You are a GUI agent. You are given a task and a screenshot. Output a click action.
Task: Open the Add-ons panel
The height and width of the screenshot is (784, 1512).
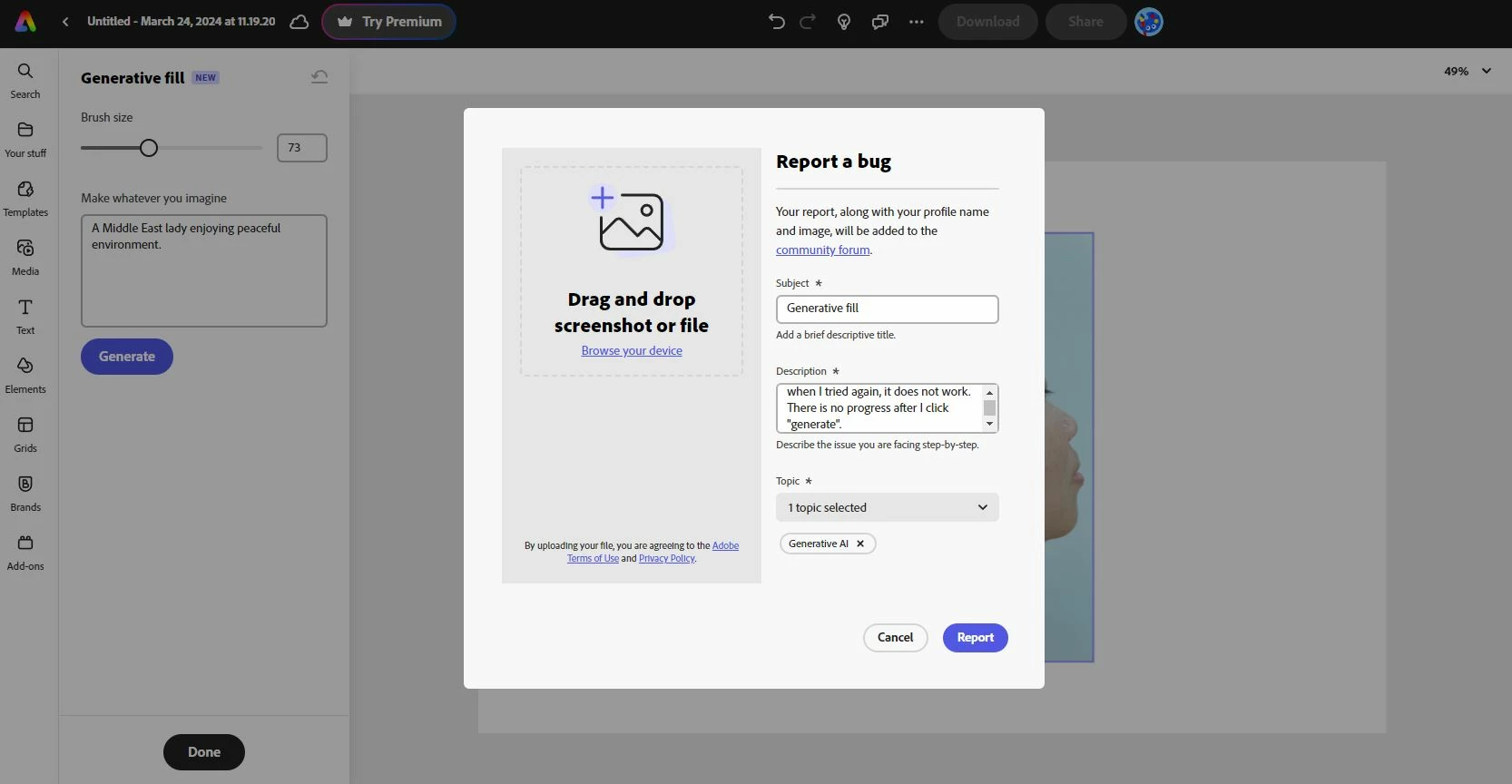click(x=25, y=553)
